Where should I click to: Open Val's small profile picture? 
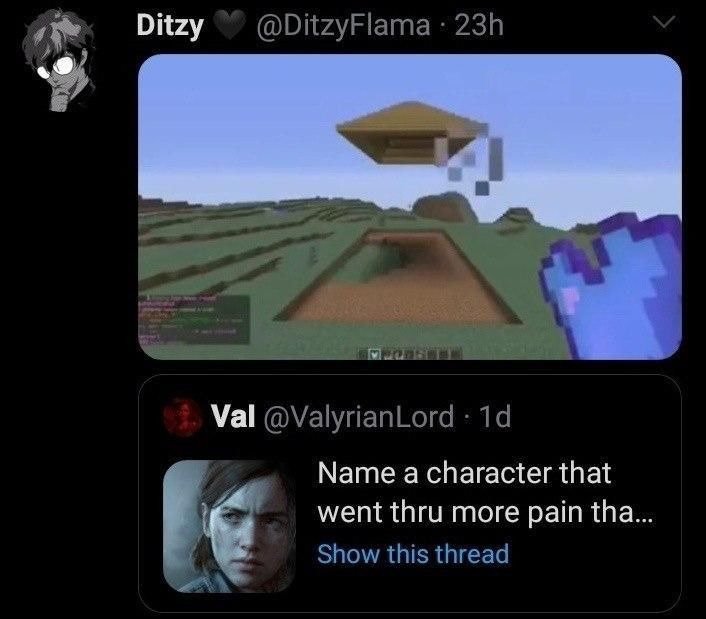186,416
